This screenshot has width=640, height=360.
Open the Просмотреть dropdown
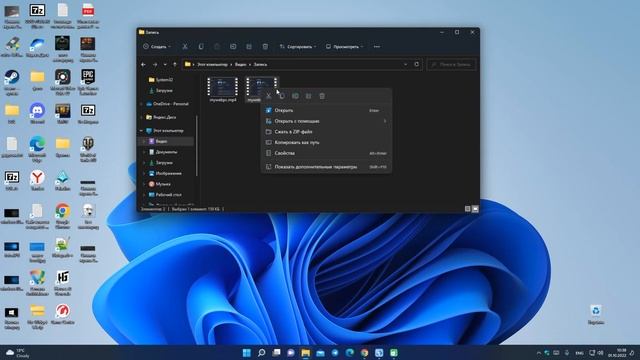[x=345, y=47]
